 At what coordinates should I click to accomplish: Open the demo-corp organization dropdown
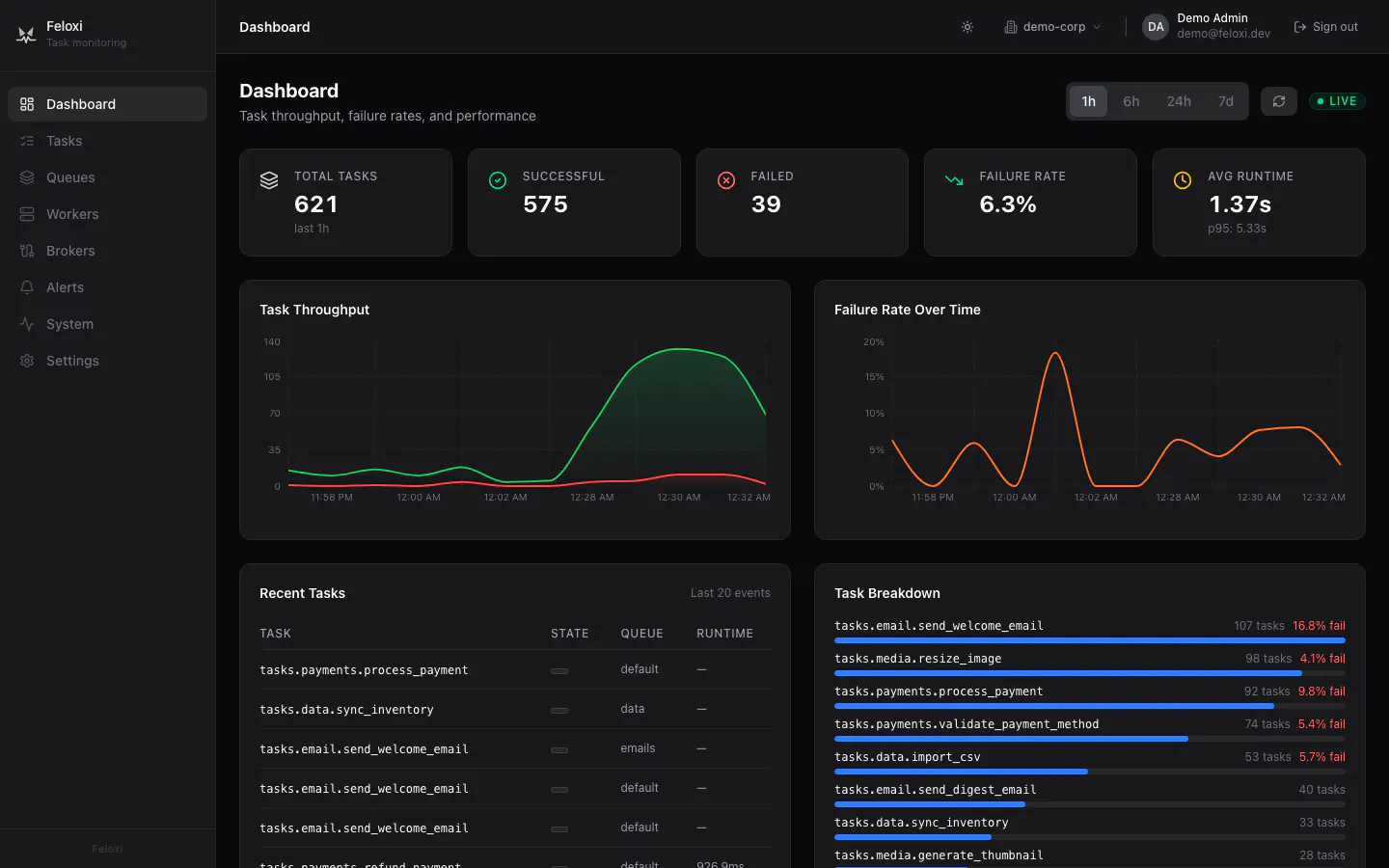1052,27
